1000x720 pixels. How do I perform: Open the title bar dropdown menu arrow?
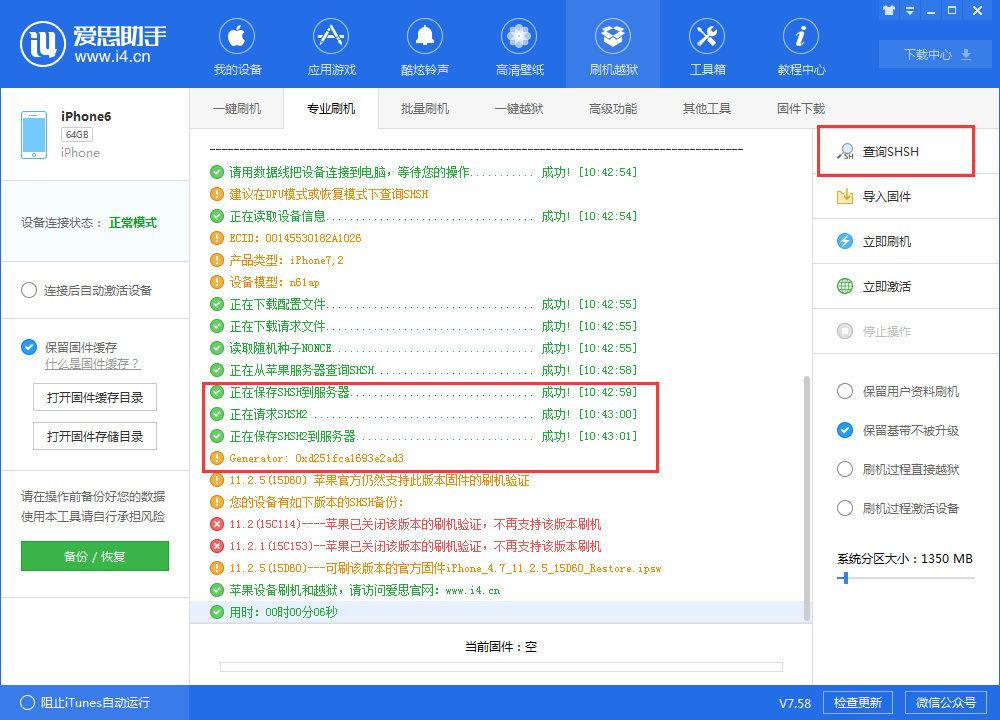point(910,11)
